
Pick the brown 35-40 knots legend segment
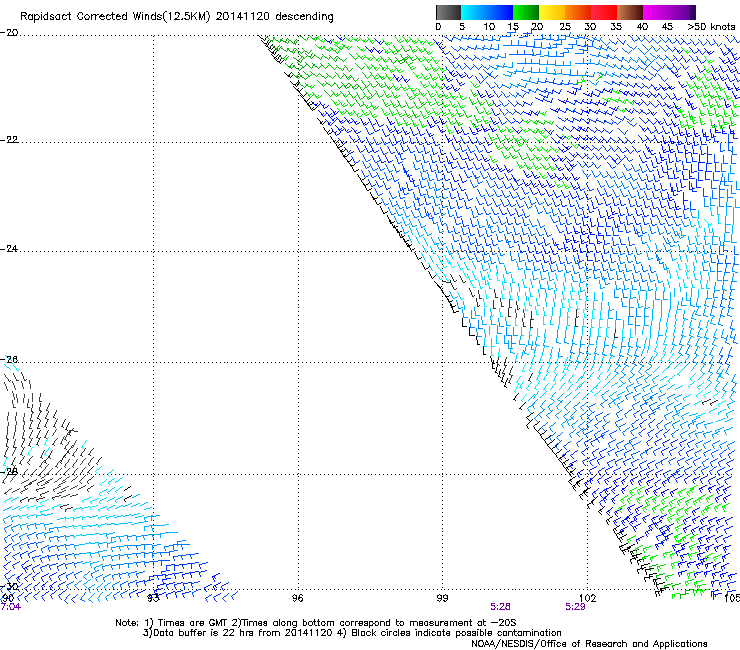point(630,12)
